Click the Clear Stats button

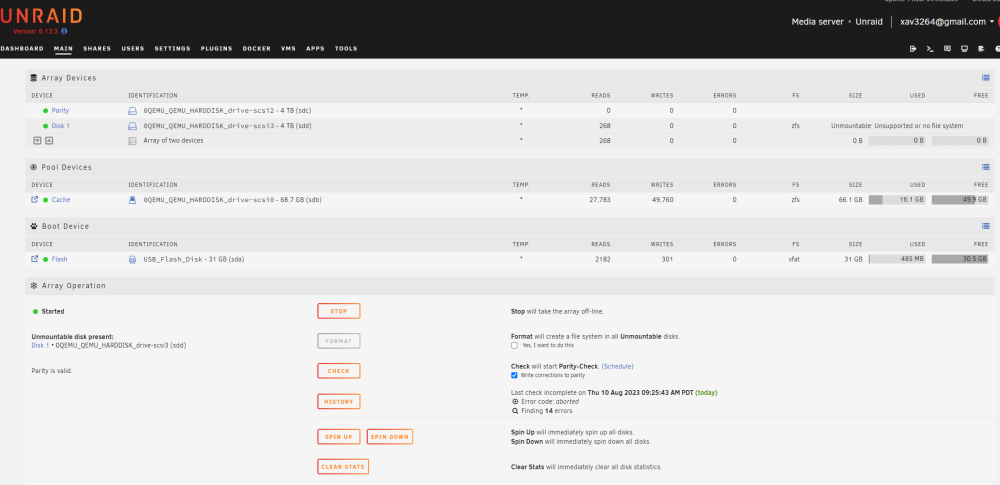pyautogui.click(x=343, y=466)
